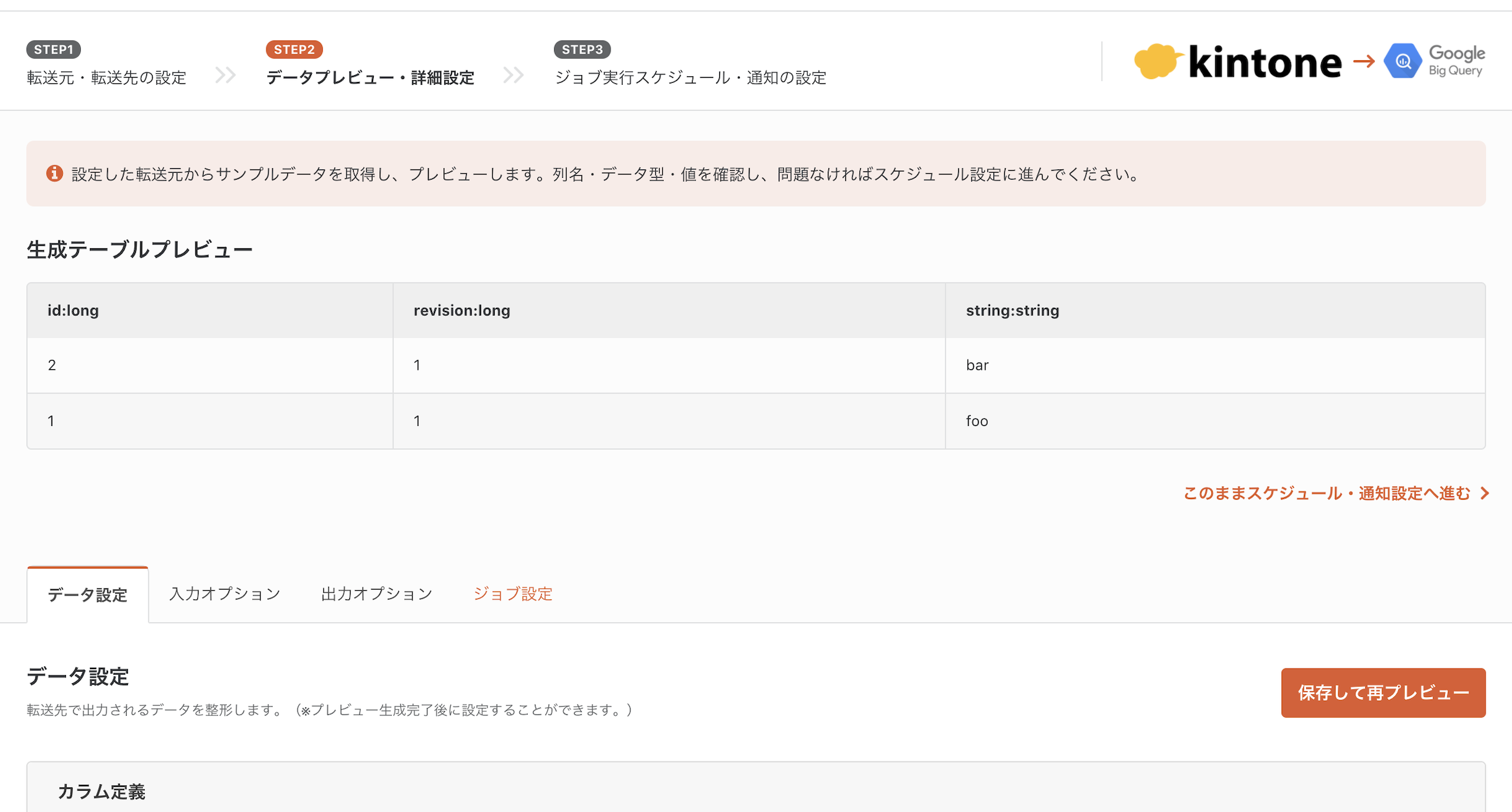The image size is (1512, 812).
Task: Follow このままスケジュール・通知設定へ進む link
Action: pos(1326,493)
